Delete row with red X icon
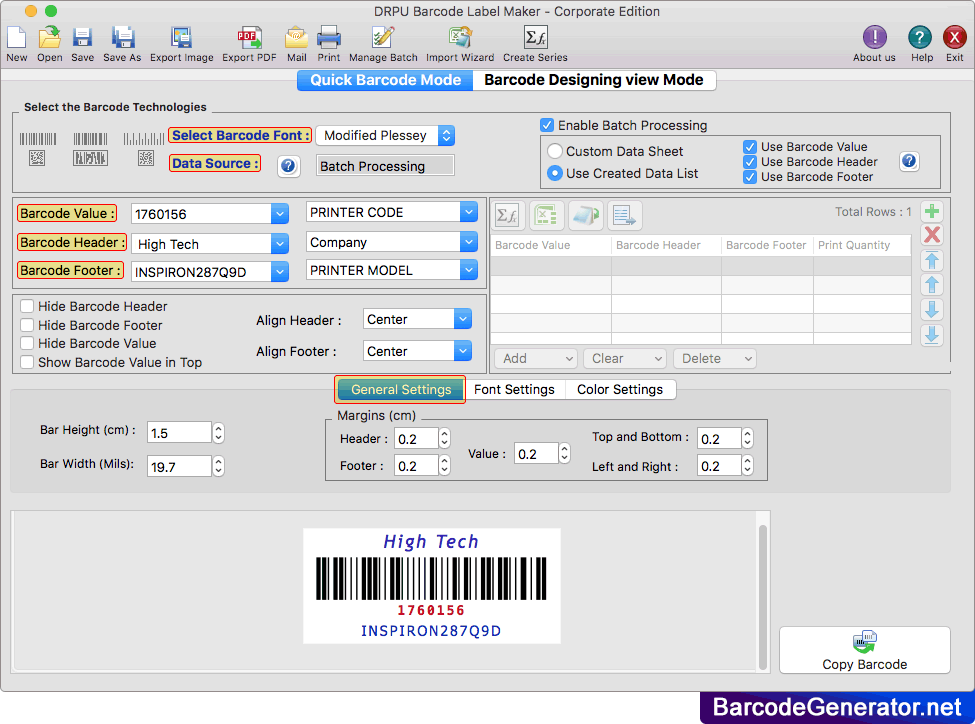This screenshot has height=724, width=975. 931,235
